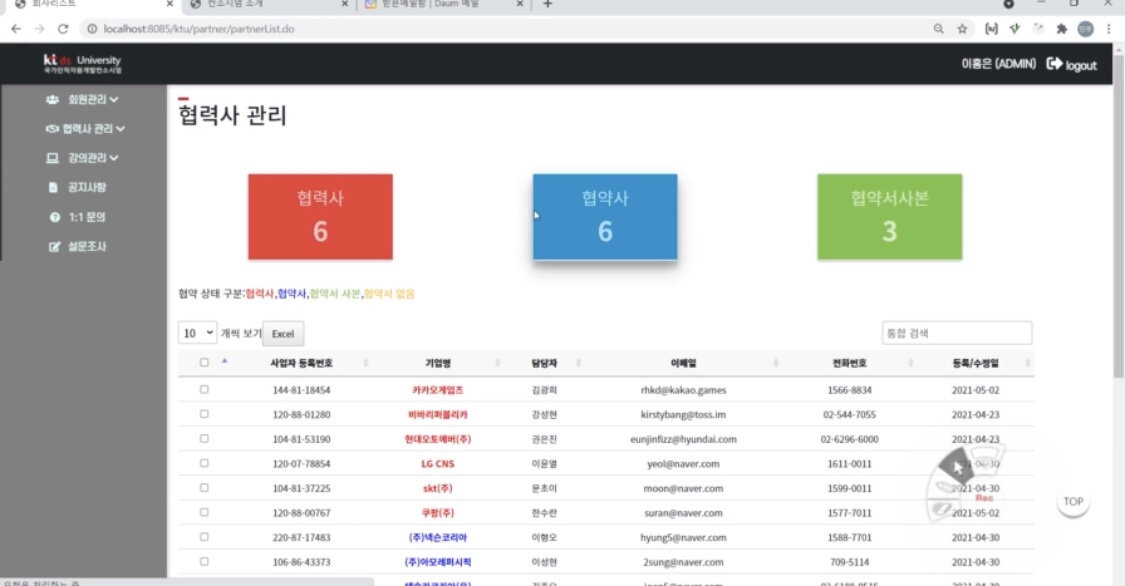
Task: Click the question mark icon beside 1:1 문의
Action: 55,217
